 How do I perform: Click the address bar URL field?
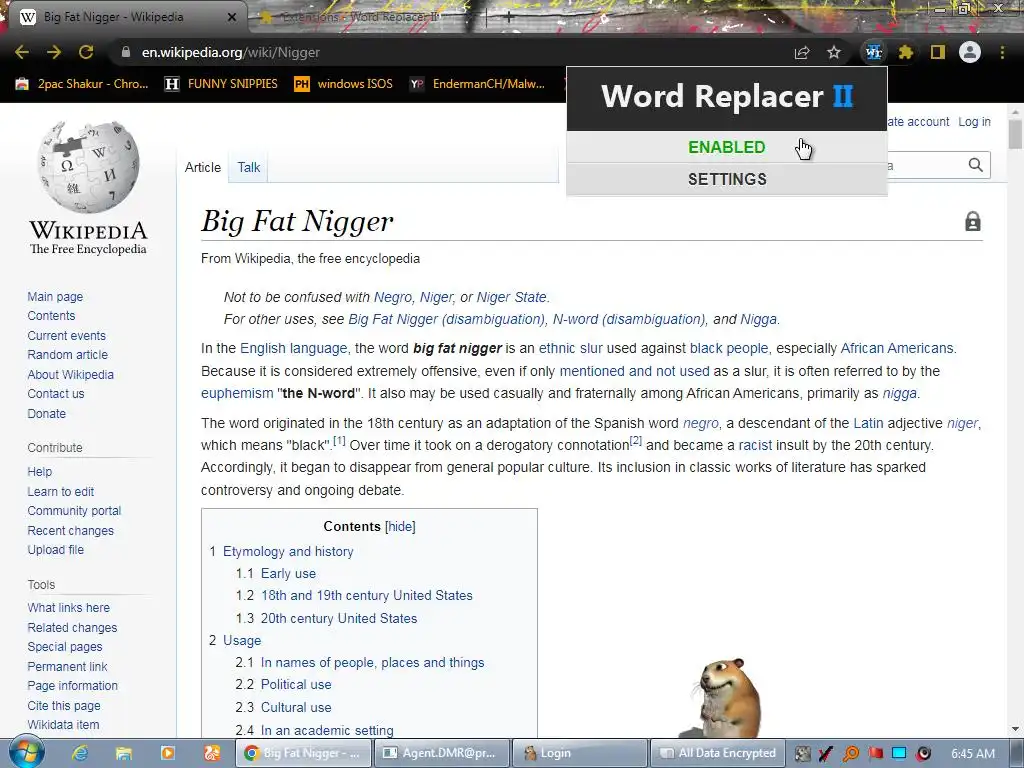[451, 52]
